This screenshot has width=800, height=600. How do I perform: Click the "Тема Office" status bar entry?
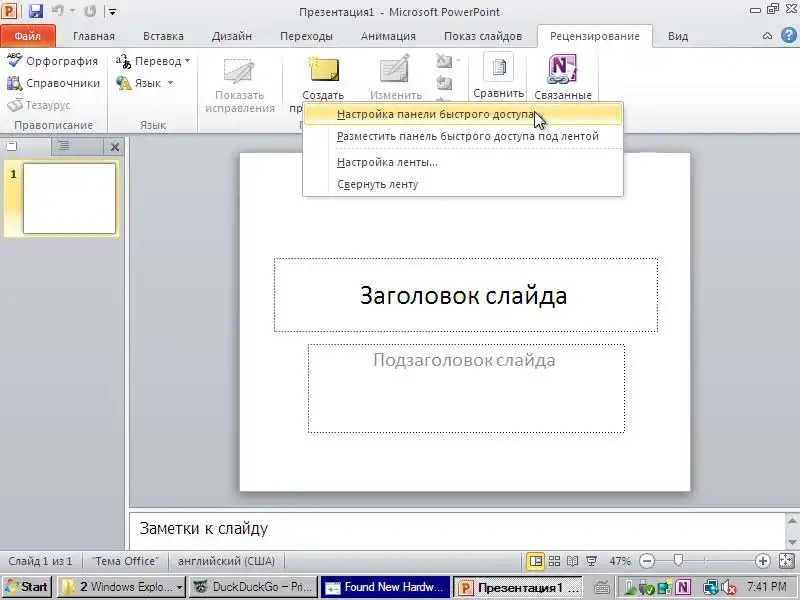pos(126,561)
